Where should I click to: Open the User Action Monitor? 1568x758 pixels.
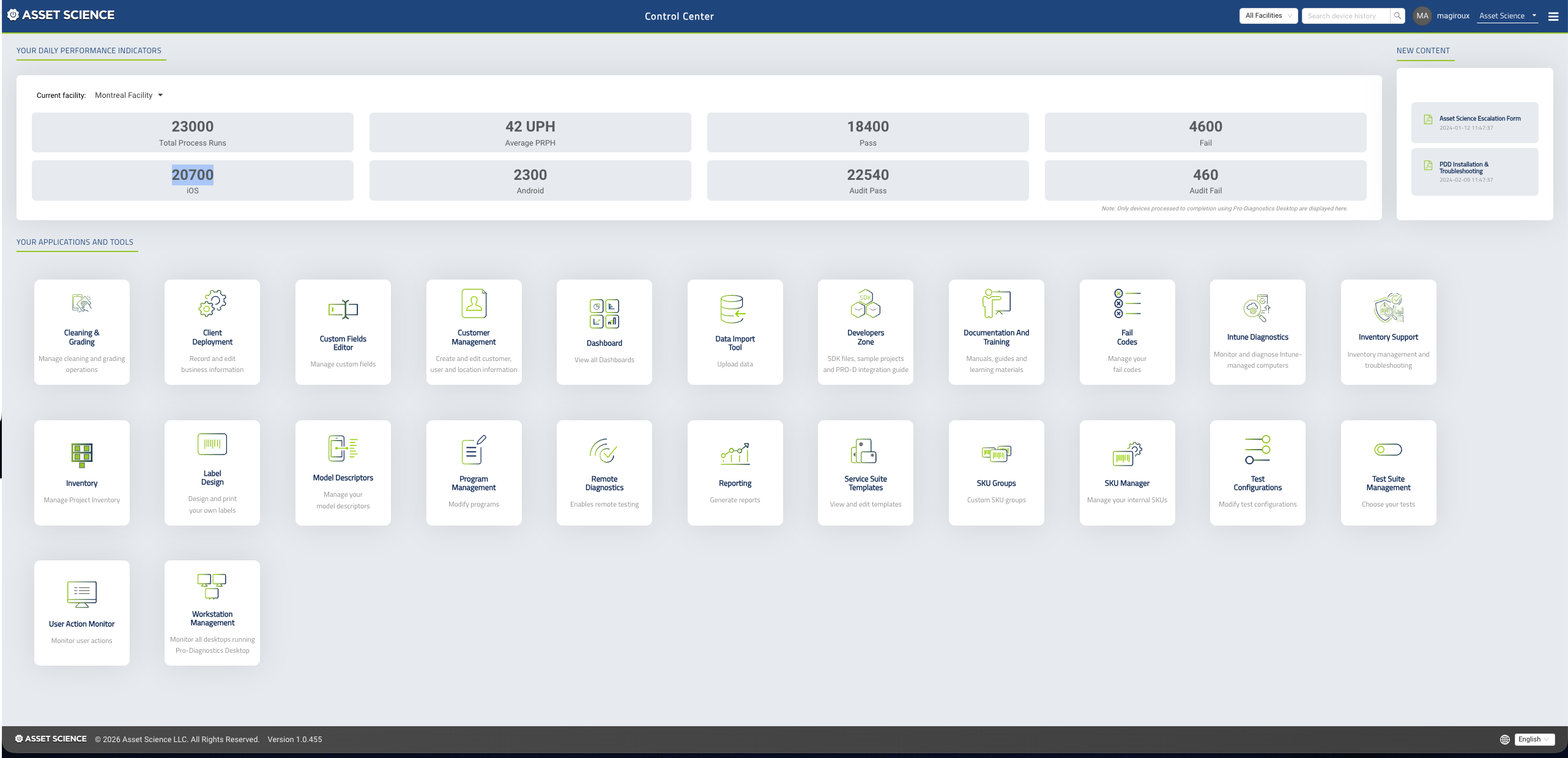[x=81, y=612]
